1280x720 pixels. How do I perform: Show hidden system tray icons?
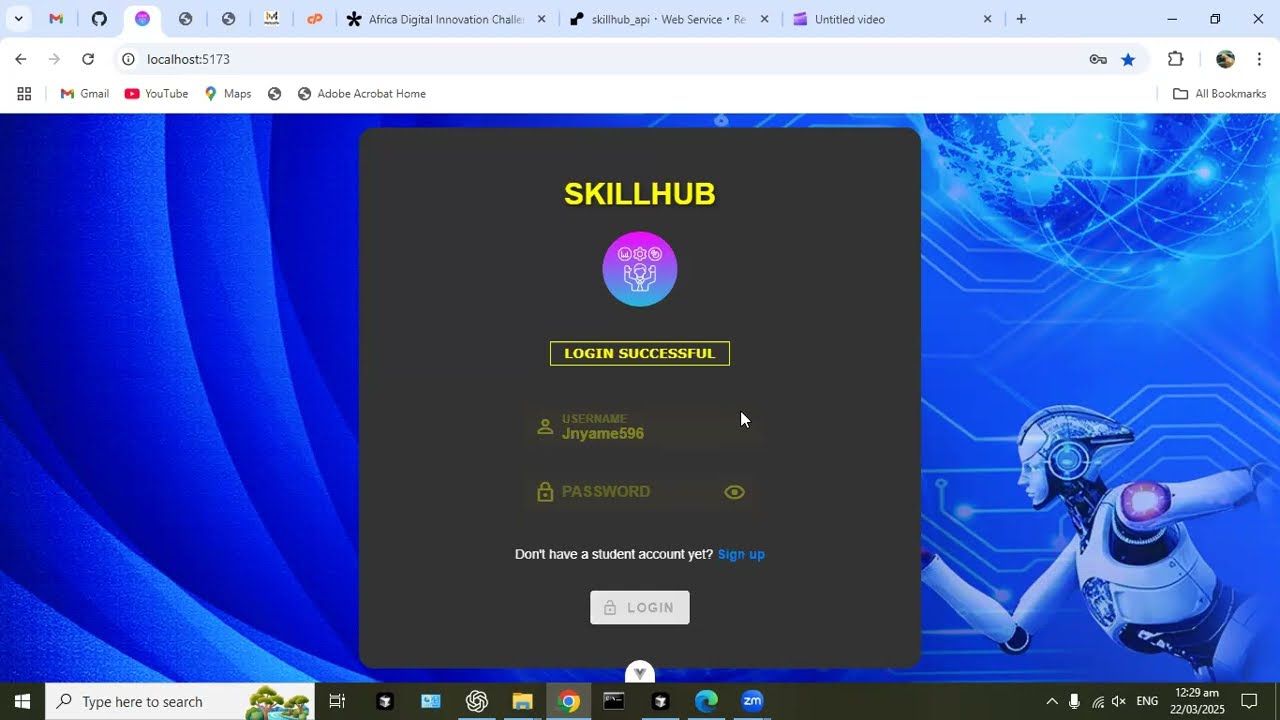[x=1052, y=701]
